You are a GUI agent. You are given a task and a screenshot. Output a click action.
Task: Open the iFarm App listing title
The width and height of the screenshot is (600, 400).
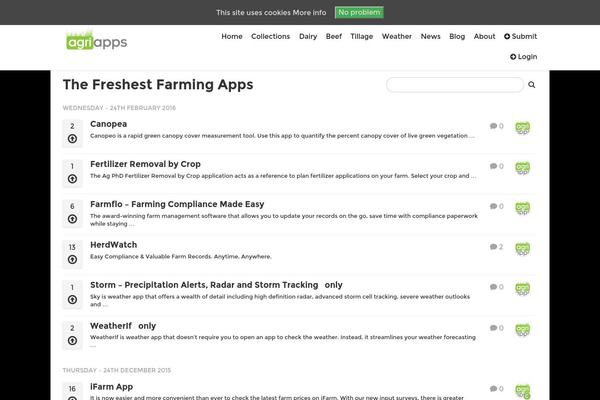(x=111, y=387)
